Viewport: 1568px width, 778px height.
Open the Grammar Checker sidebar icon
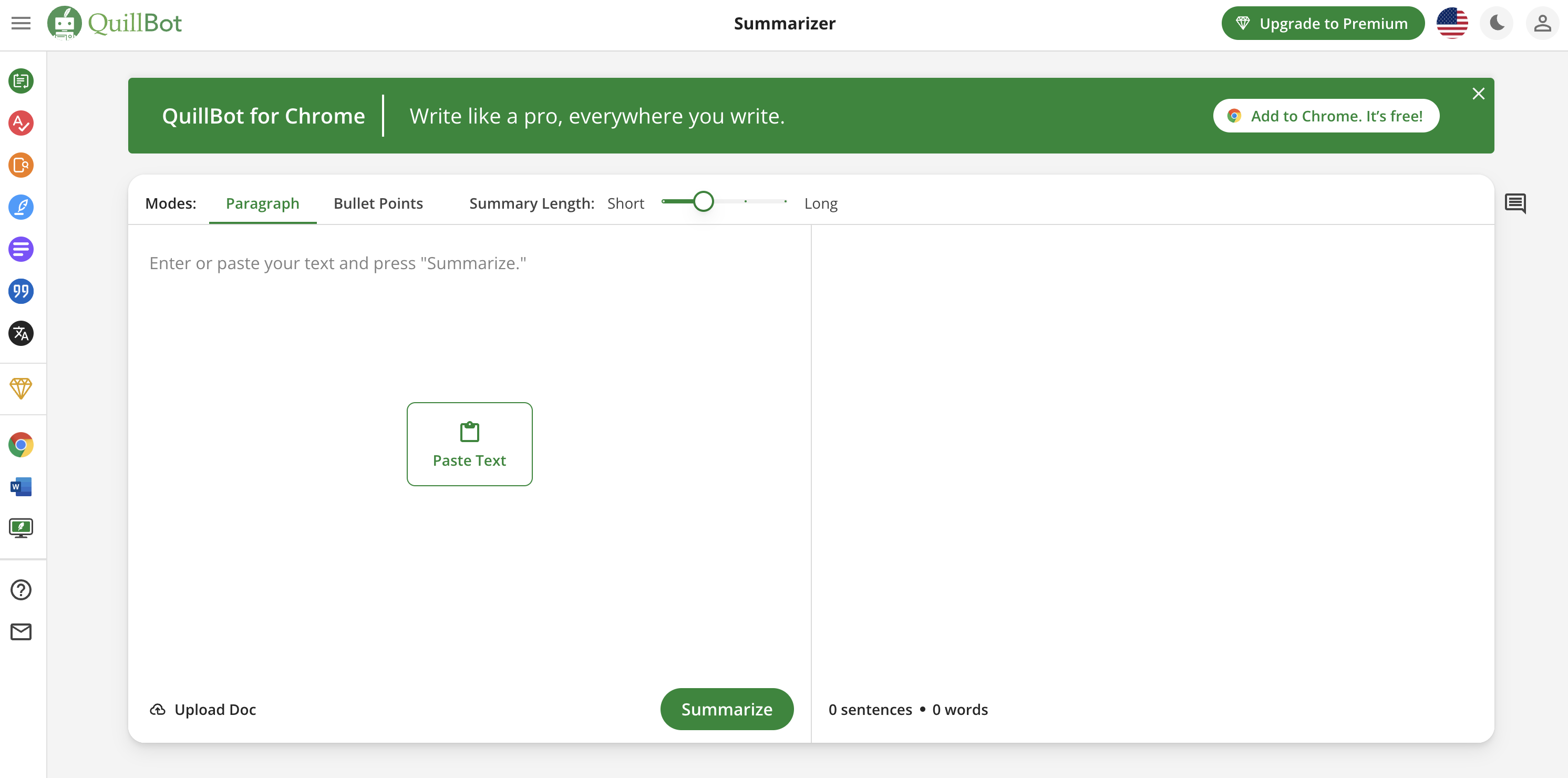[x=20, y=123]
